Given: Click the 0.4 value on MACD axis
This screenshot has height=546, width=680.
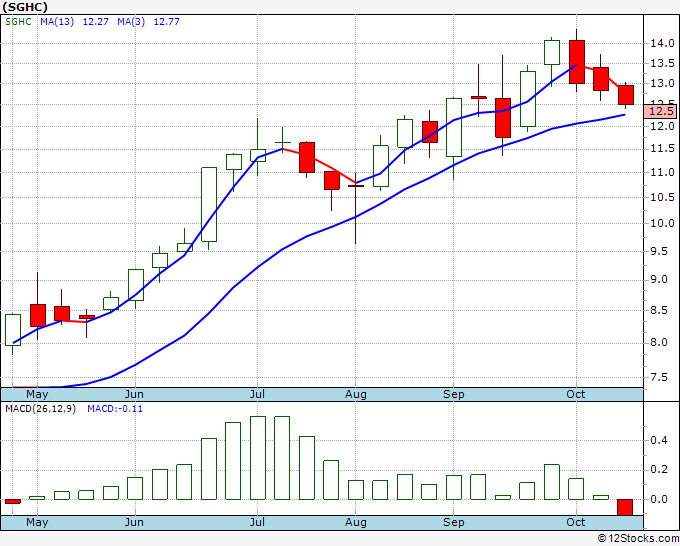Looking at the screenshot, I should point(658,440).
